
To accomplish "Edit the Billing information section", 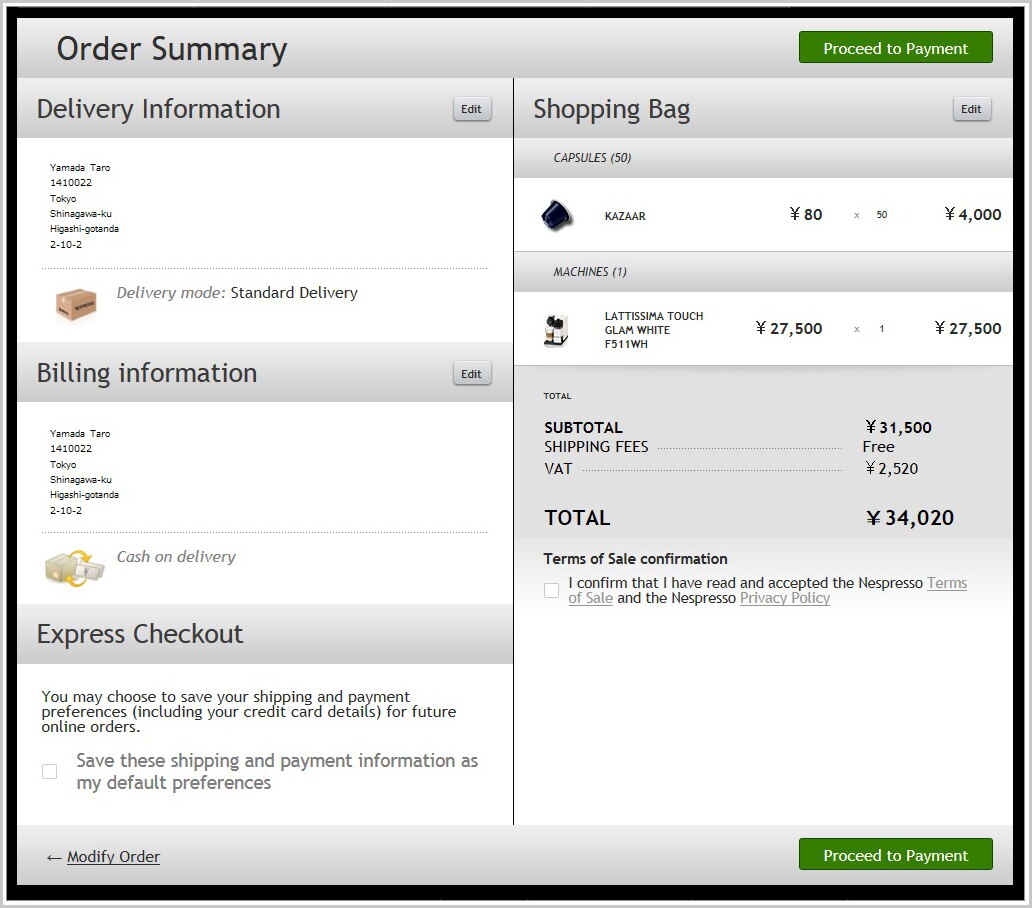I will (x=472, y=374).
